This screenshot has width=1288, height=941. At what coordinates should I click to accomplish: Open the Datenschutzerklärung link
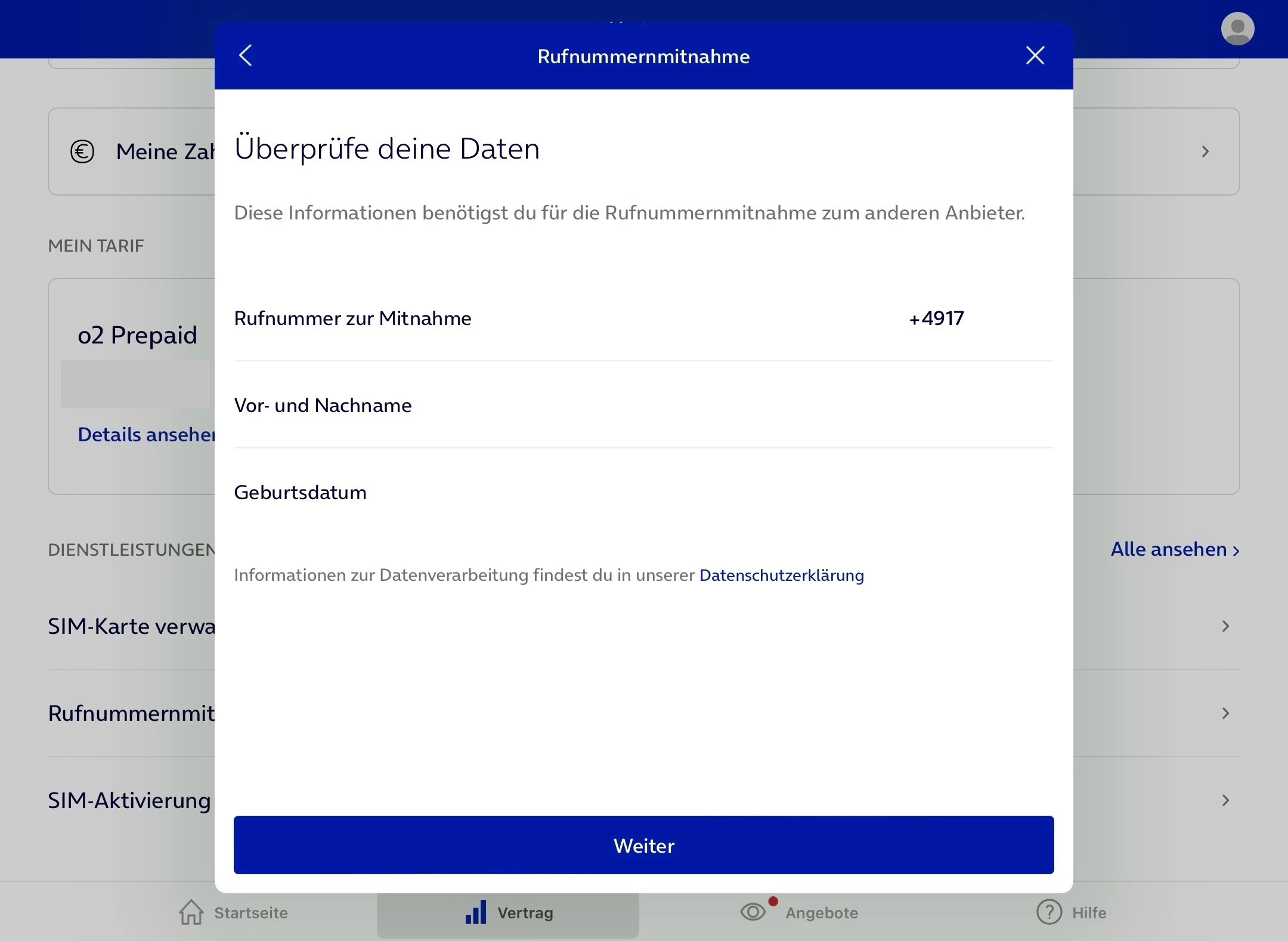(781, 575)
